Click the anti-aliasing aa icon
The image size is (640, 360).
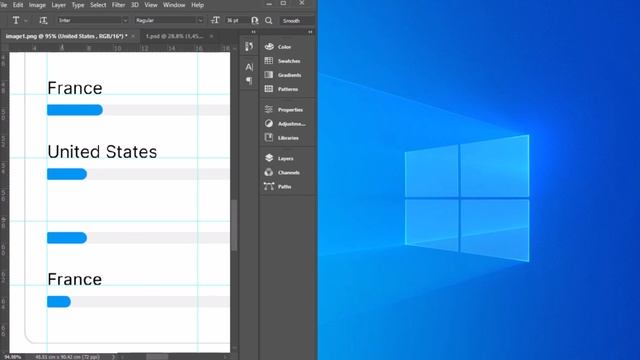point(255,20)
